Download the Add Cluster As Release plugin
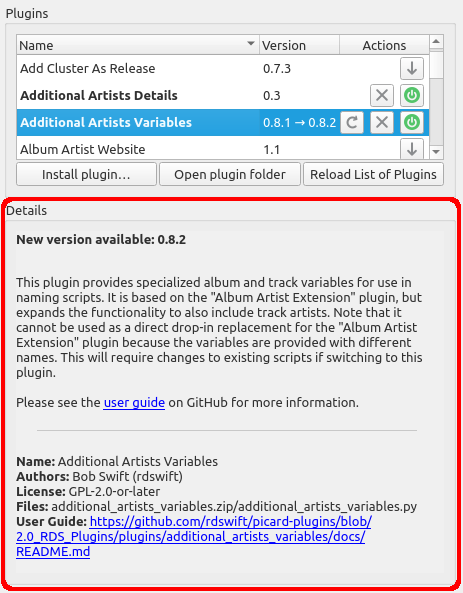The height and width of the screenshot is (593, 463). point(412,68)
